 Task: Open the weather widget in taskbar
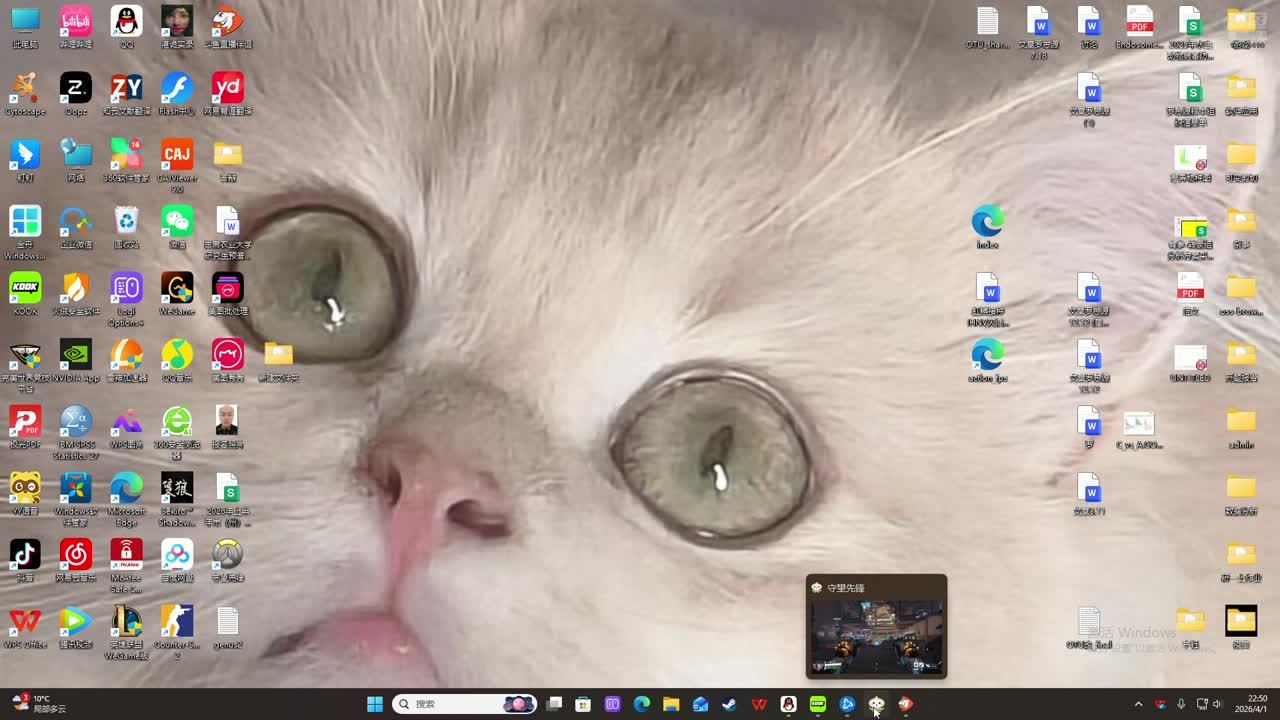pos(40,703)
